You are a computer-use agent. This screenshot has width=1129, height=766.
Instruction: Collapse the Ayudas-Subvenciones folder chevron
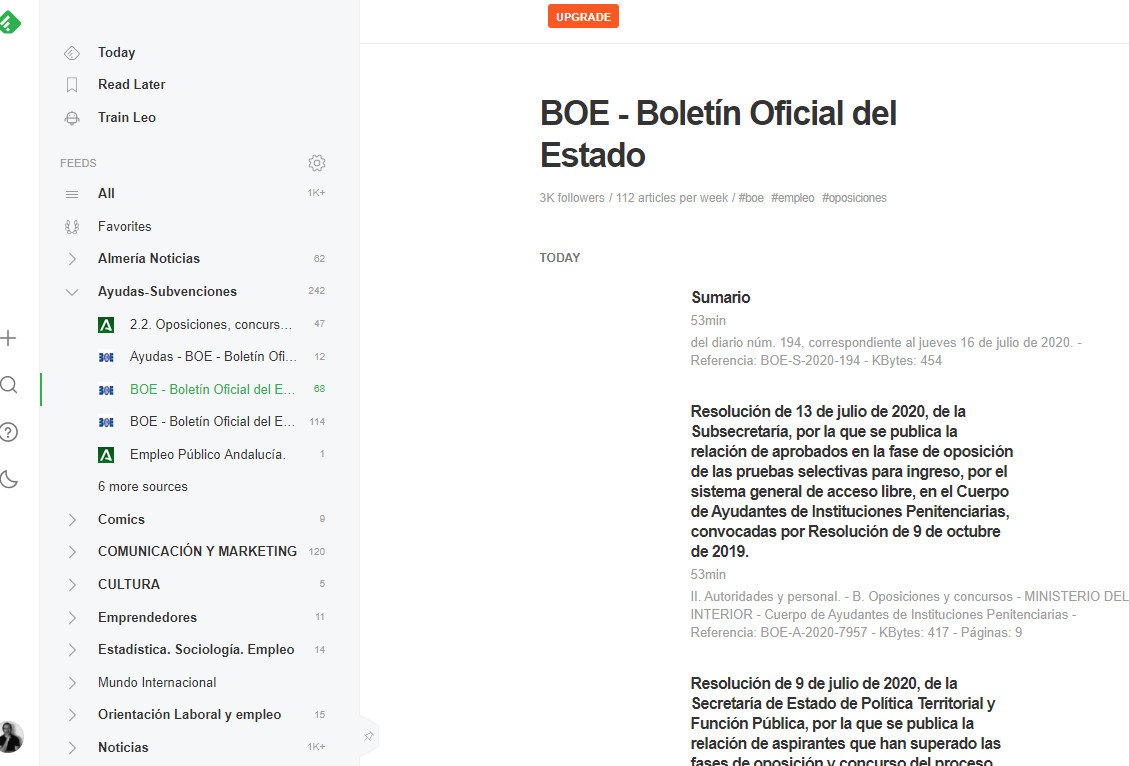pos(72,292)
